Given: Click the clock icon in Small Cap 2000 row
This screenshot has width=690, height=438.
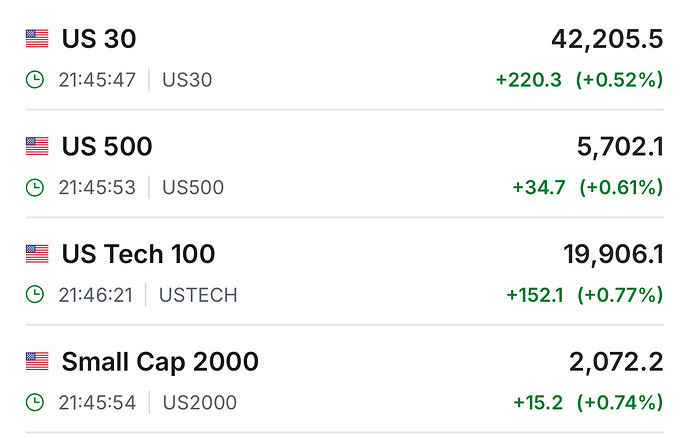Looking at the screenshot, I should pos(36,402).
